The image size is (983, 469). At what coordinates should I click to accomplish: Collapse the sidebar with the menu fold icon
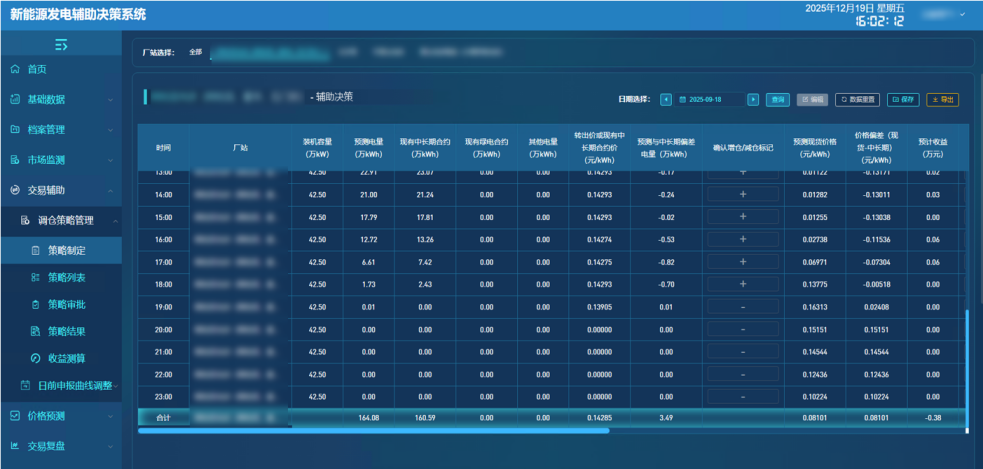tap(61, 44)
